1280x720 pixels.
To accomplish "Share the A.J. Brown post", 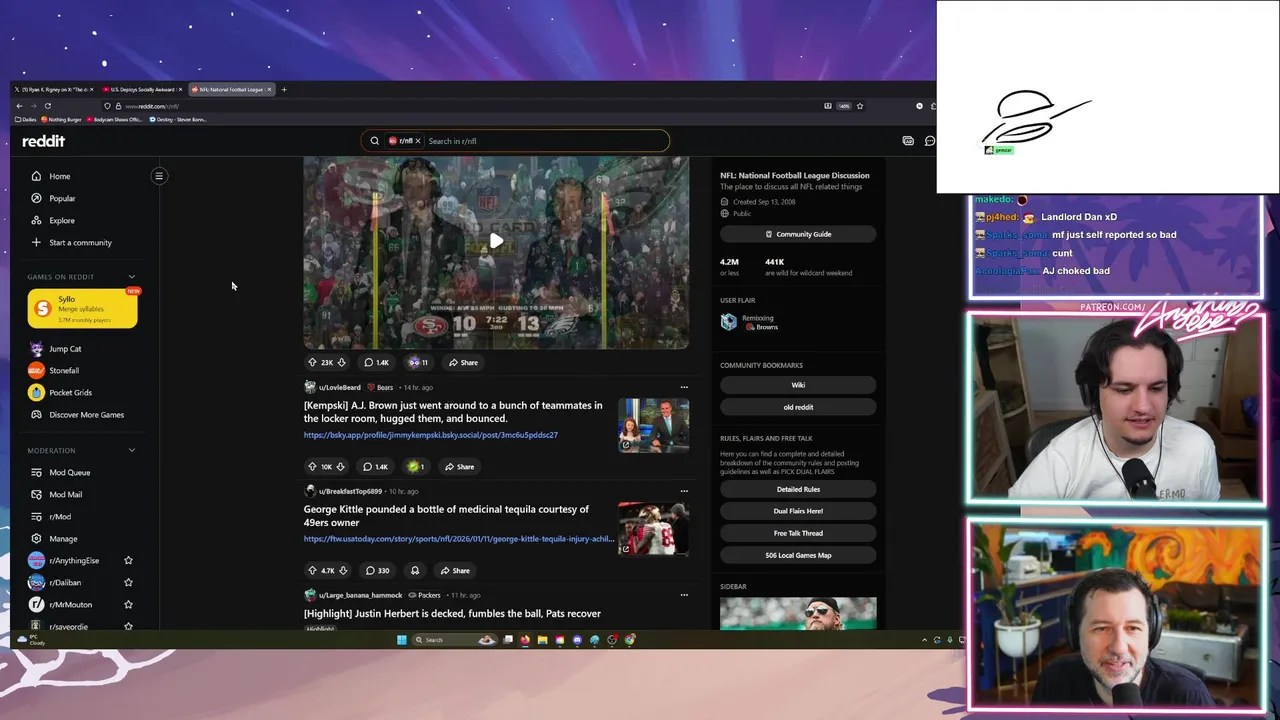I will (460, 466).
